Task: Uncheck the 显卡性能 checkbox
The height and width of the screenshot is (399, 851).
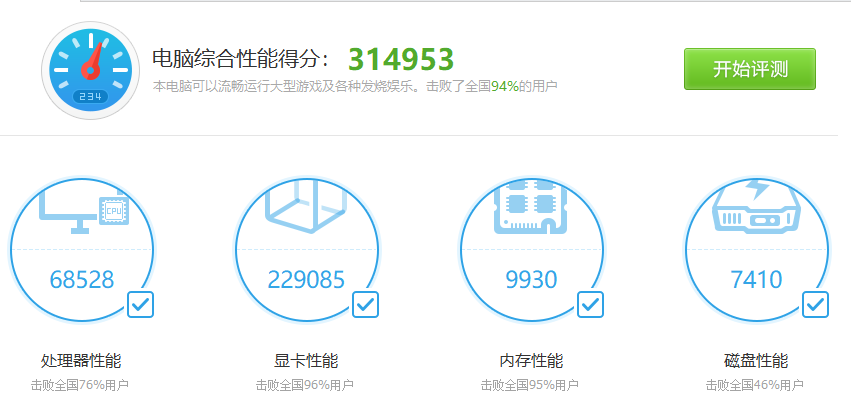Action: point(365,305)
